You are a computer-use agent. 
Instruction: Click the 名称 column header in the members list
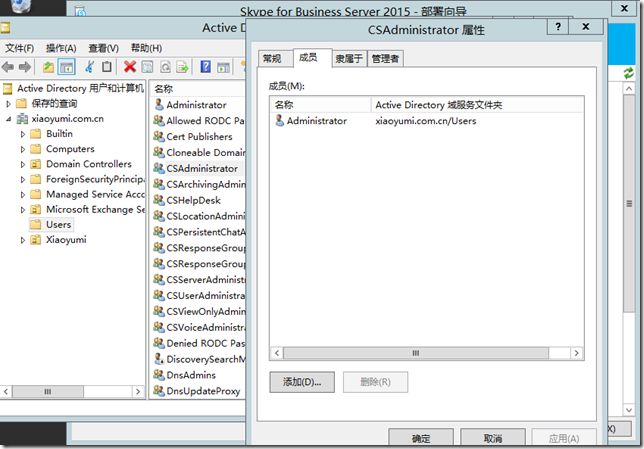[x=320, y=105]
